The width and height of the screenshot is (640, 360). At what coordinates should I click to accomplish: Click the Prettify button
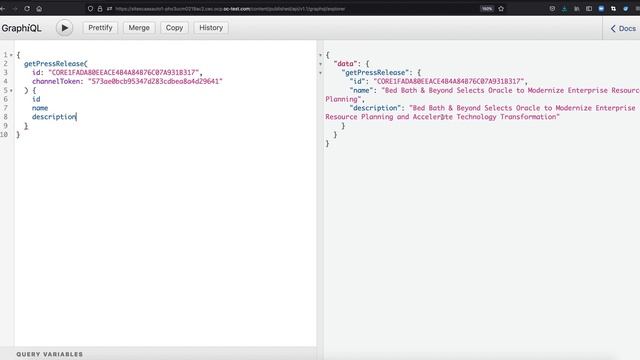tap(100, 28)
